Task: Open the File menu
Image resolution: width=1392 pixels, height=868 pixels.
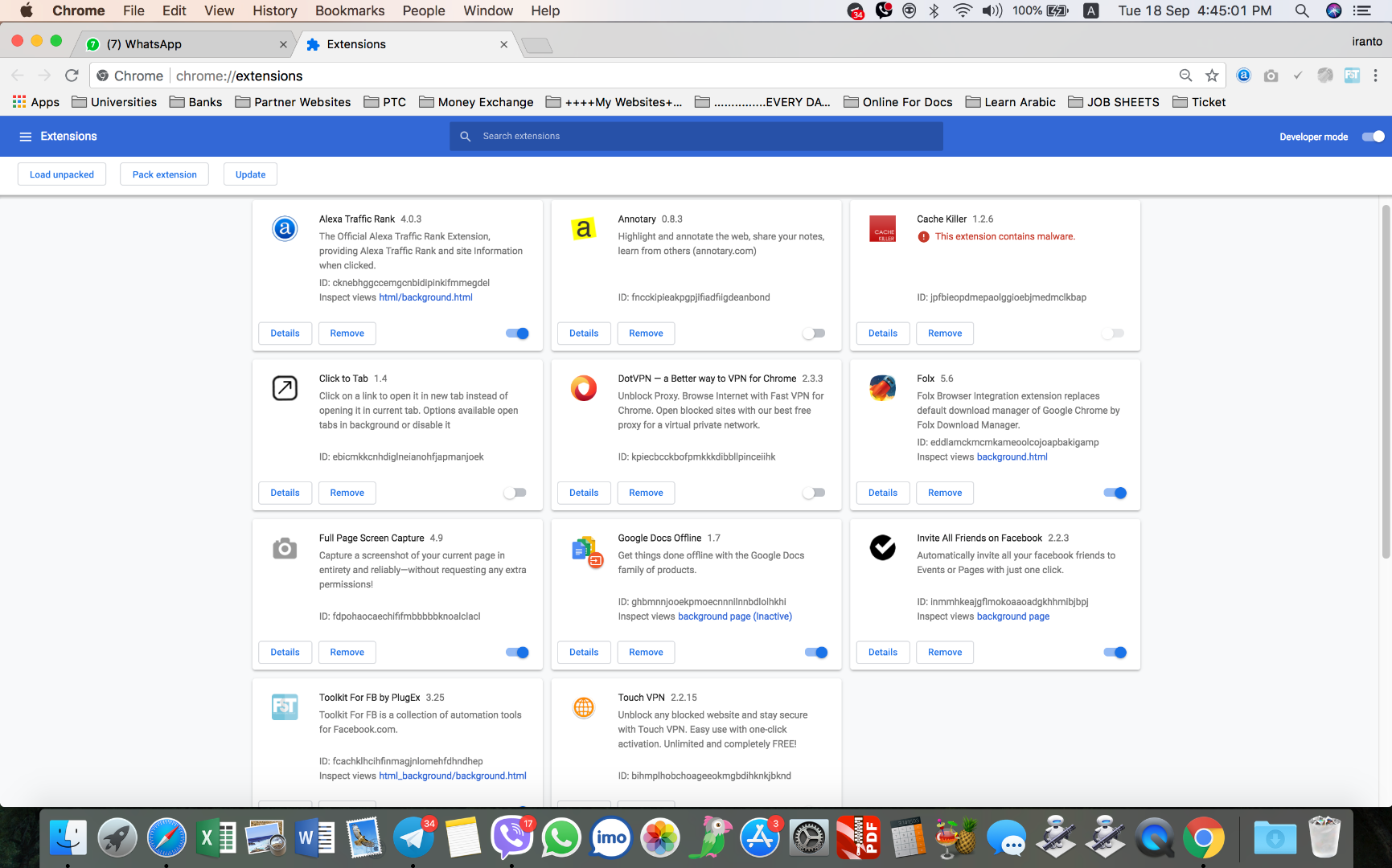Action: pos(133,10)
